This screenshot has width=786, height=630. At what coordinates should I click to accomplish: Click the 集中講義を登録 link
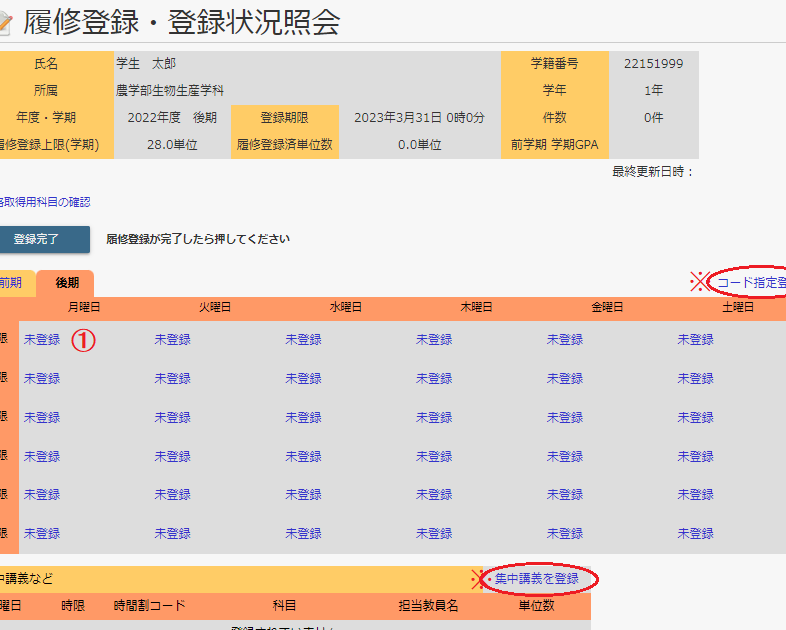536,579
